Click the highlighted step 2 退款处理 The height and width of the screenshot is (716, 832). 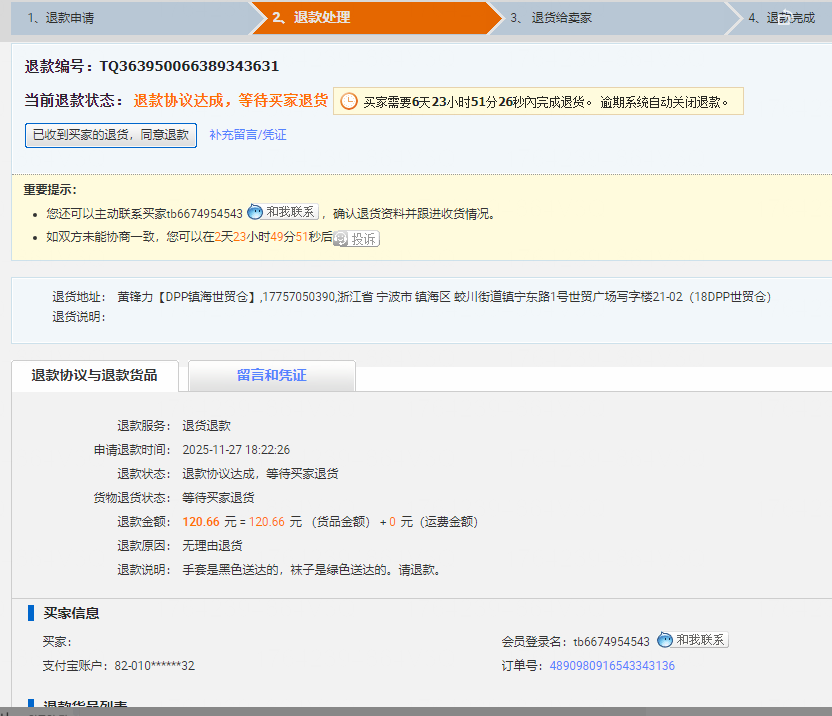(310, 18)
